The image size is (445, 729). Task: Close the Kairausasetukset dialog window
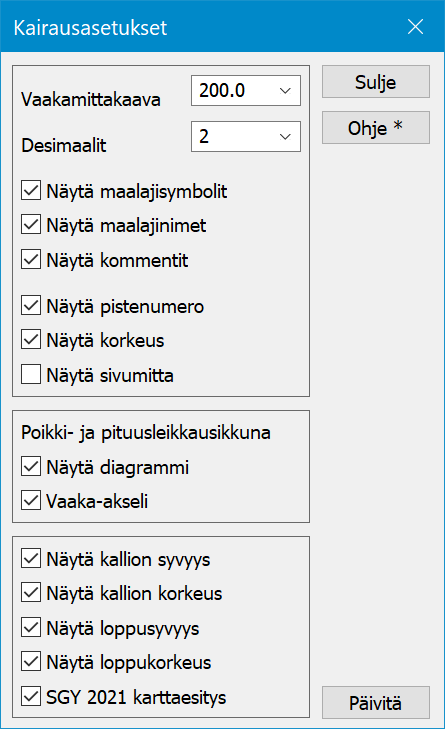[x=415, y=27]
